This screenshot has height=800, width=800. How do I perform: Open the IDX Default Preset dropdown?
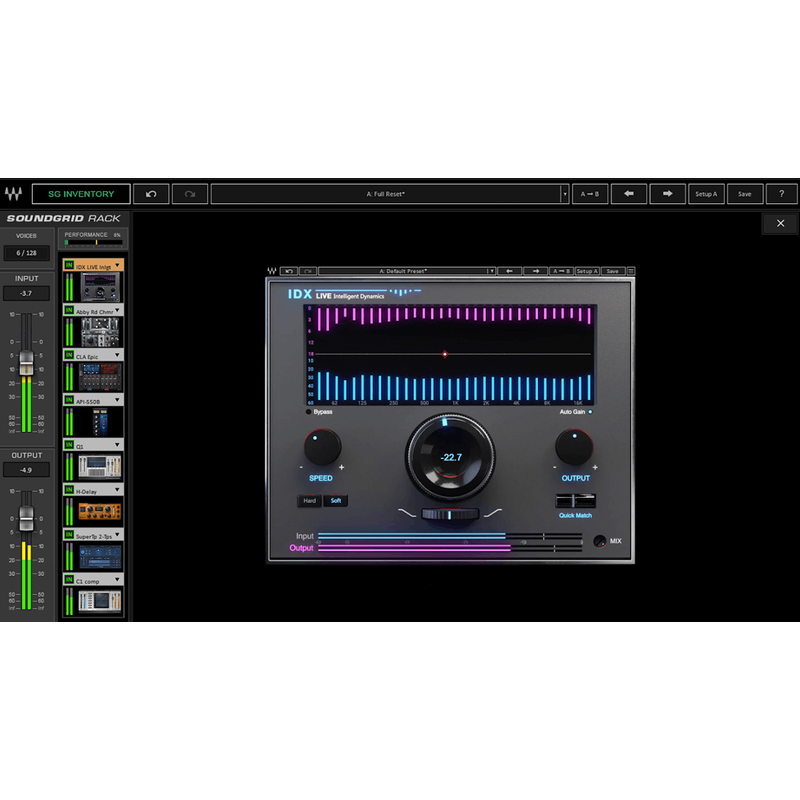403,268
